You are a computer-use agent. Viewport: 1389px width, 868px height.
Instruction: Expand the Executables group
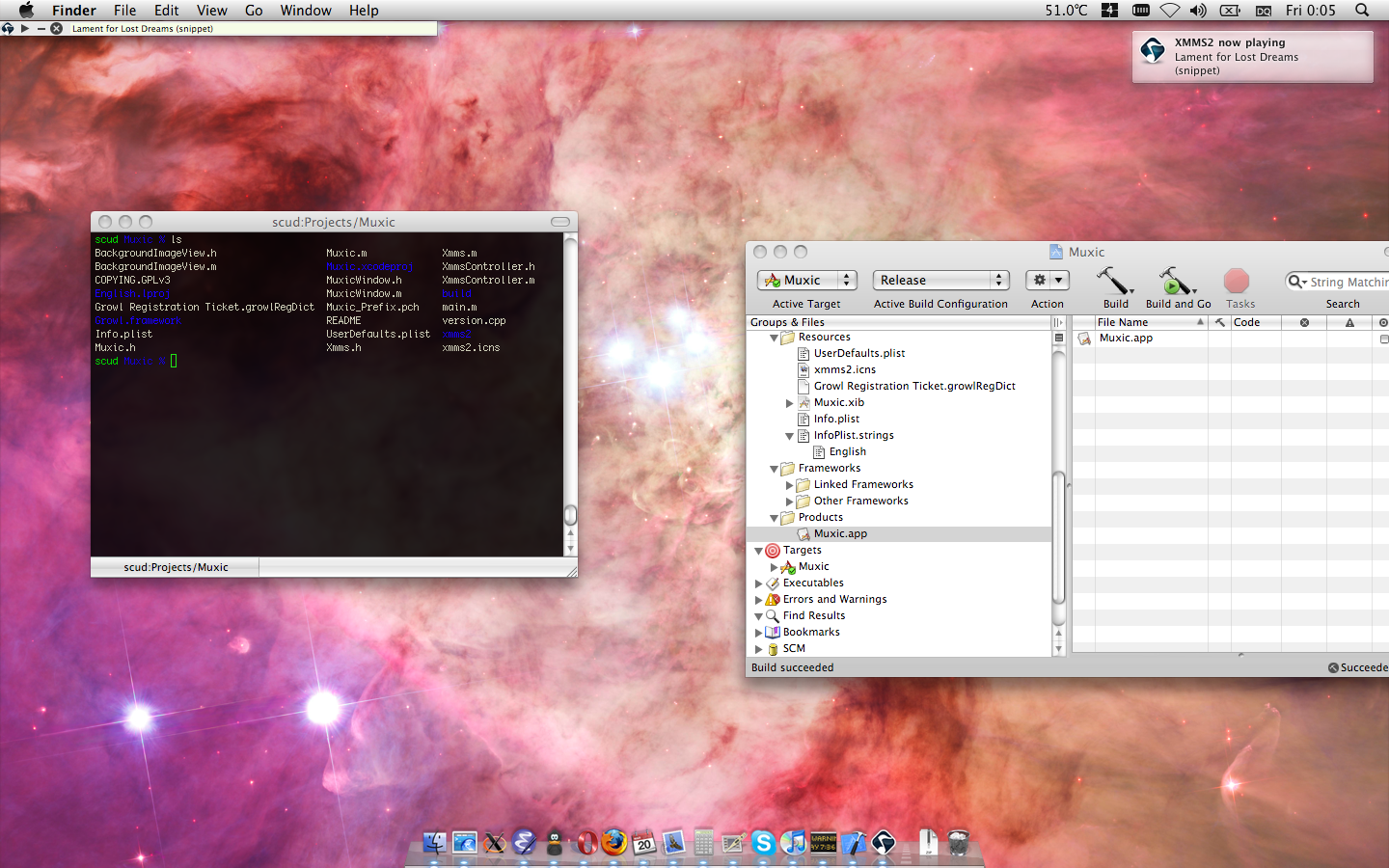[758, 583]
